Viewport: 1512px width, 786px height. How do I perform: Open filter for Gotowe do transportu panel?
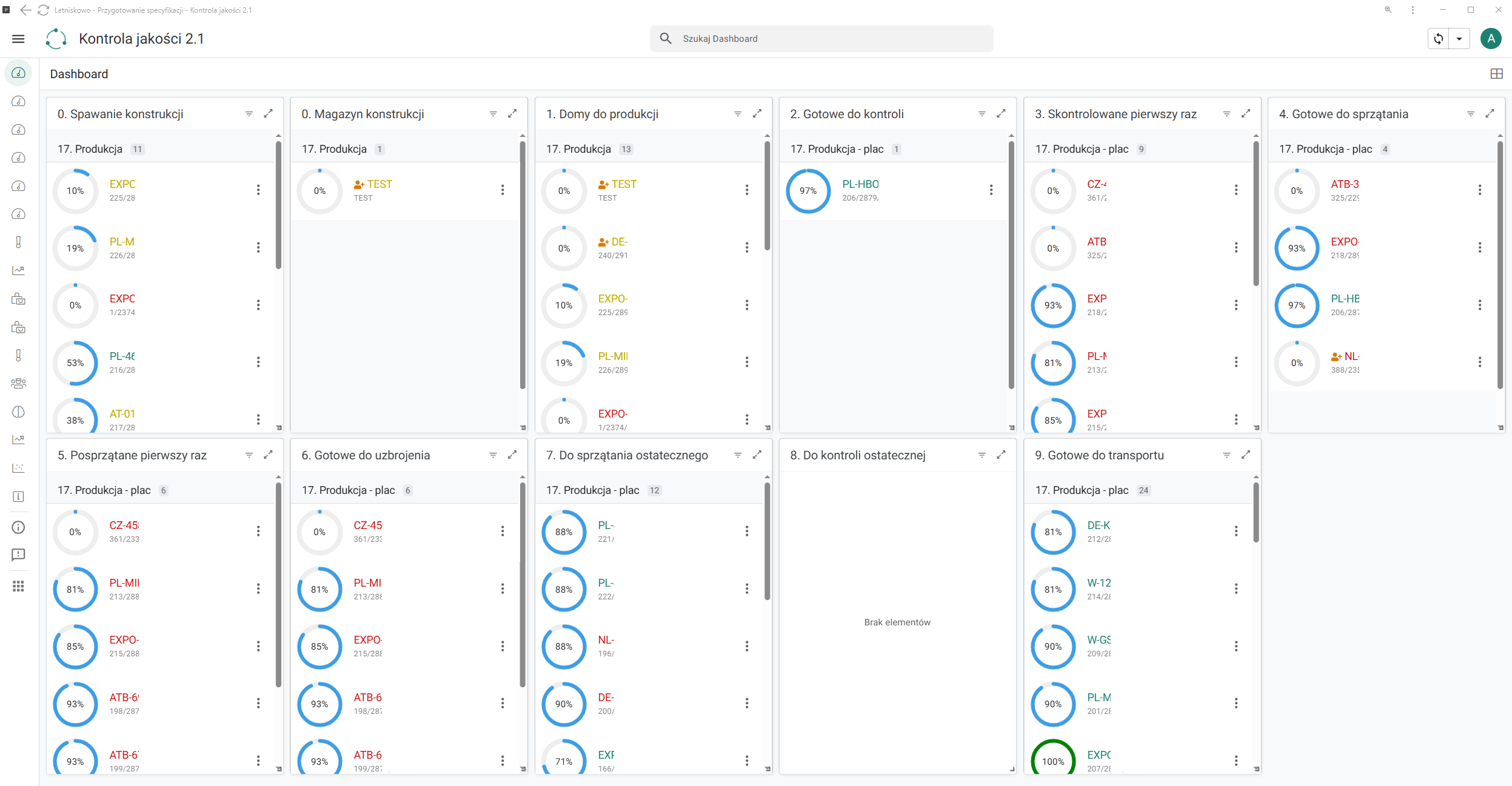click(1226, 455)
